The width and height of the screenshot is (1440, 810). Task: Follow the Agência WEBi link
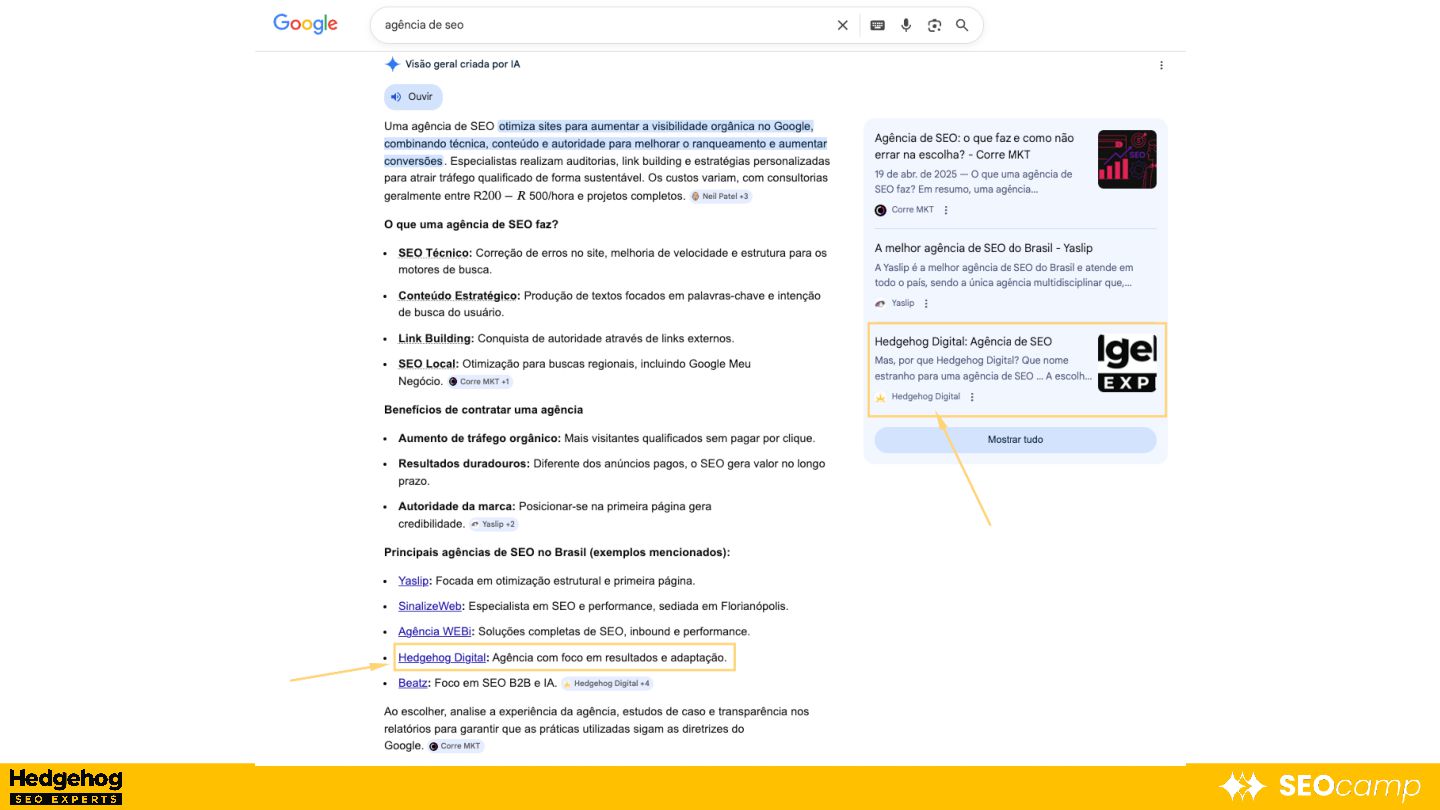tap(435, 632)
